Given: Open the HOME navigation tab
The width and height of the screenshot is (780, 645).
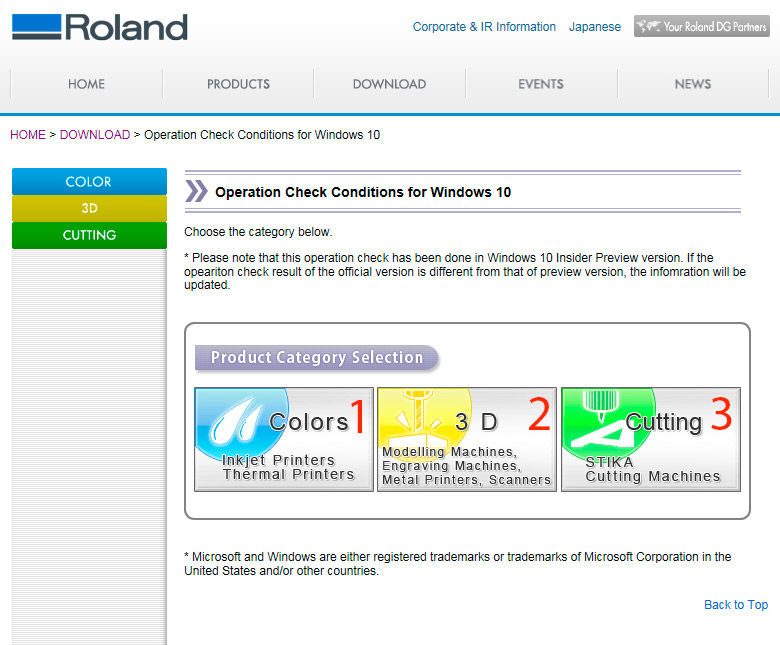Looking at the screenshot, I should click(86, 84).
